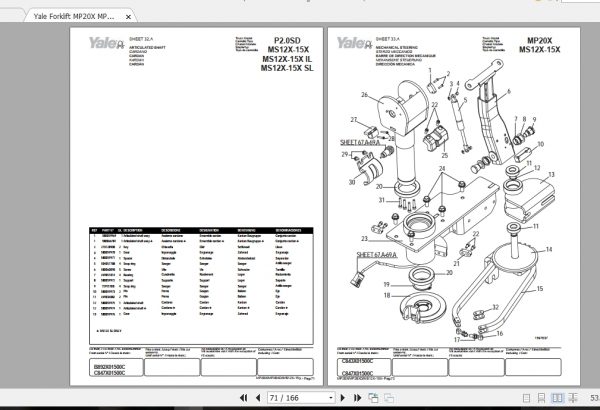
Task: Click the previous view icon
Action: click(x=373, y=398)
